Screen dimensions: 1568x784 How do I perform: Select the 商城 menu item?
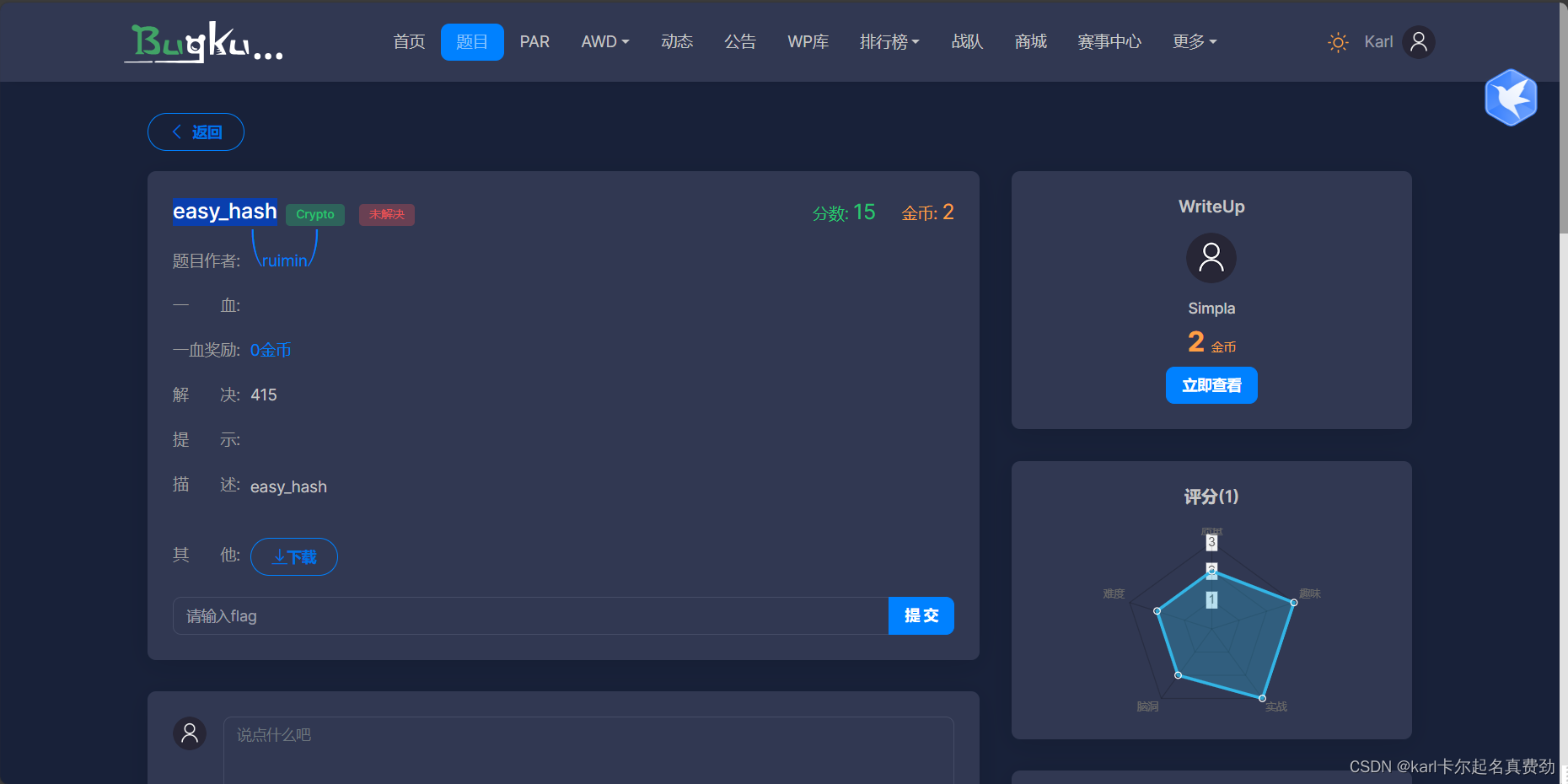pos(1030,41)
